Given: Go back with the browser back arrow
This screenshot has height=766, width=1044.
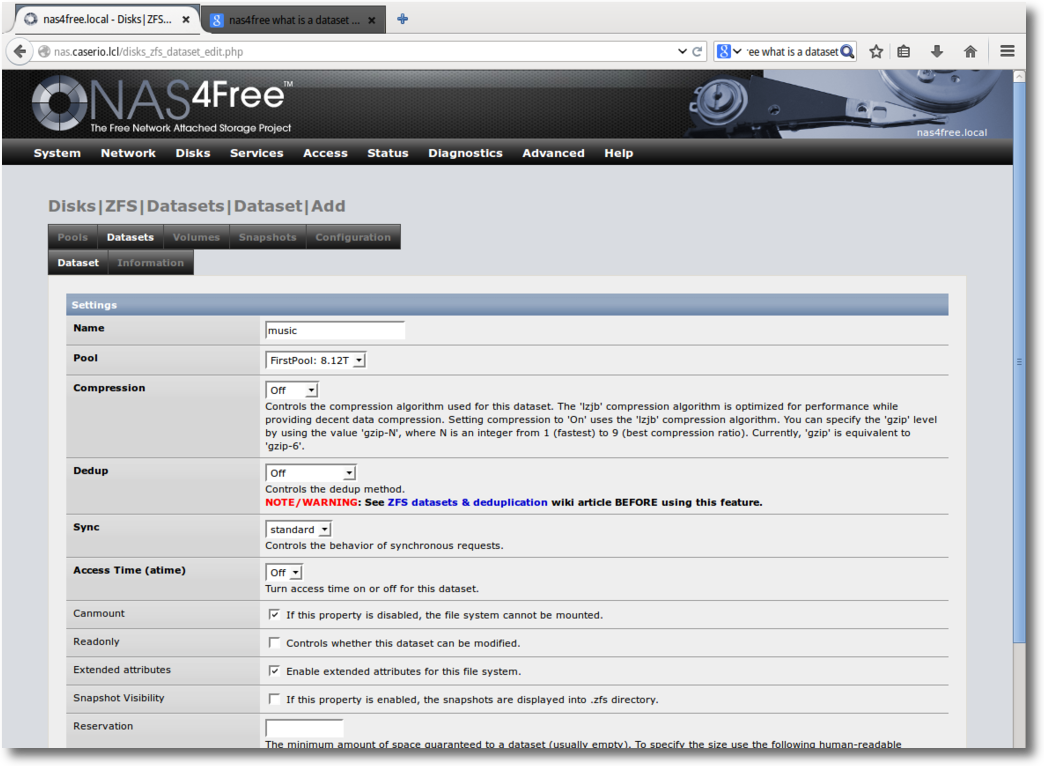Looking at the screenshot, I should pos(20,51).
